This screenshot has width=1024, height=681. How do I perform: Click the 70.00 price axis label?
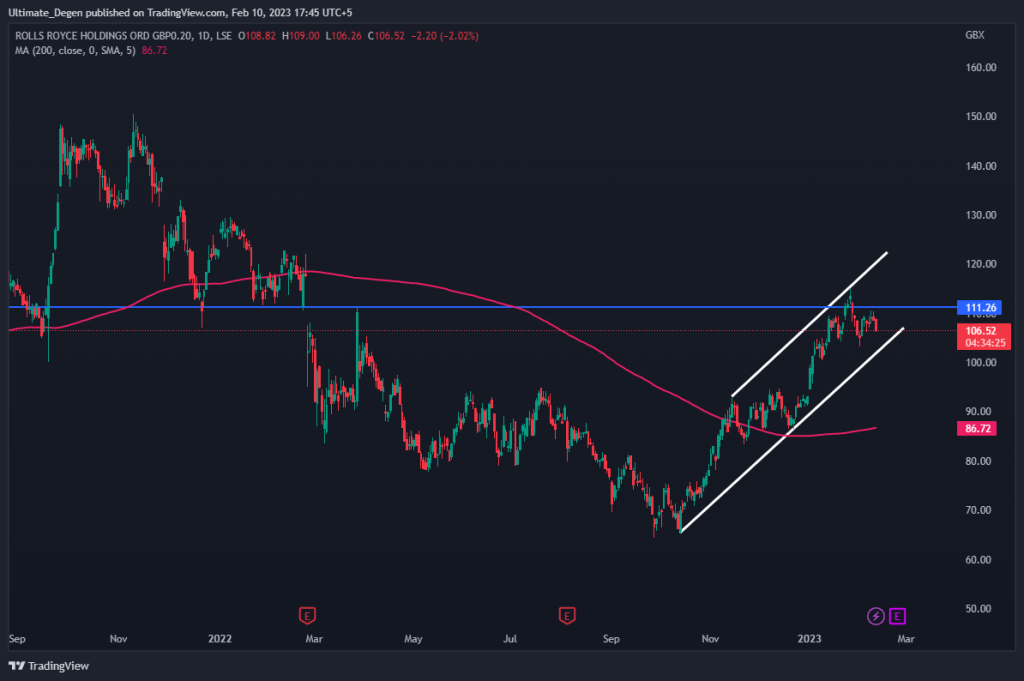[x=978, y=510]
